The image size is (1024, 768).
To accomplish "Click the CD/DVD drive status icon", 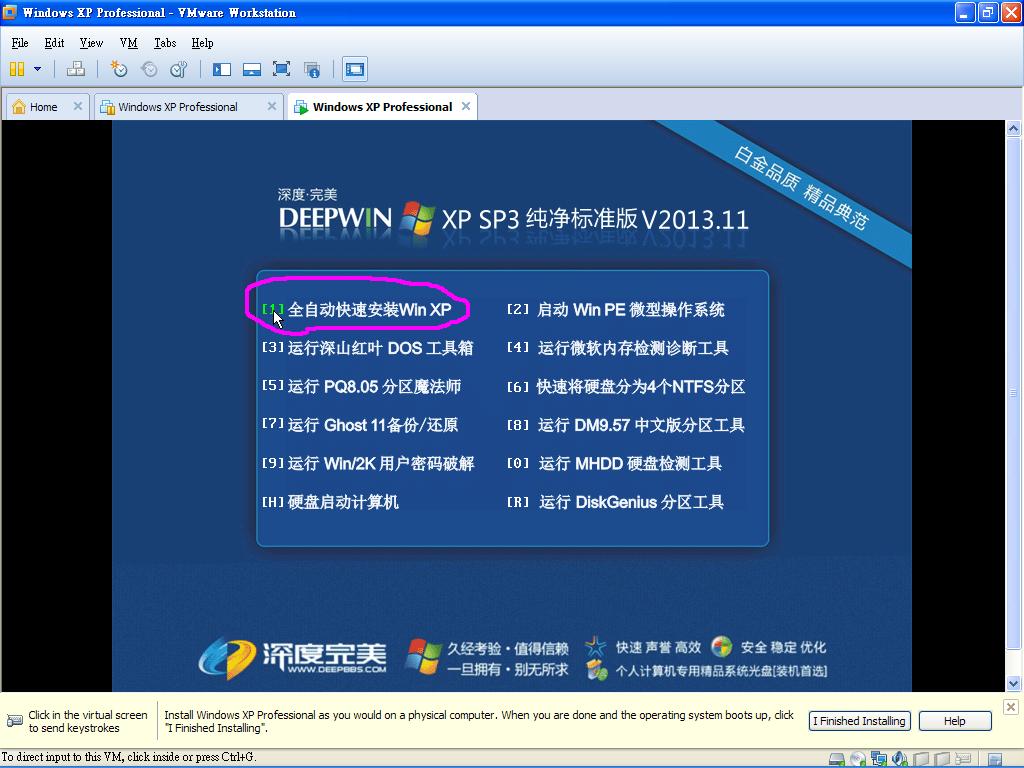I will click(858, 760).
